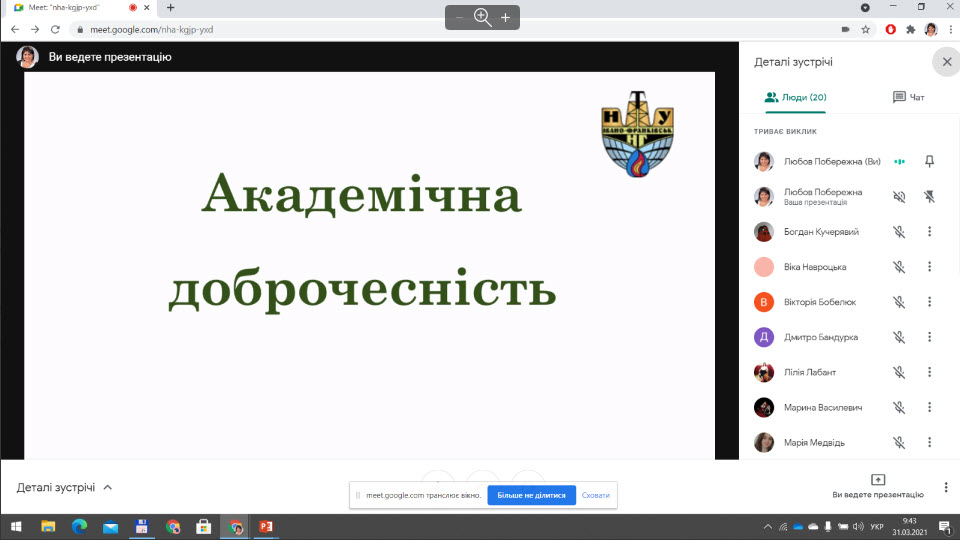Open more options for Марина Василевич

tap(929, 407)
